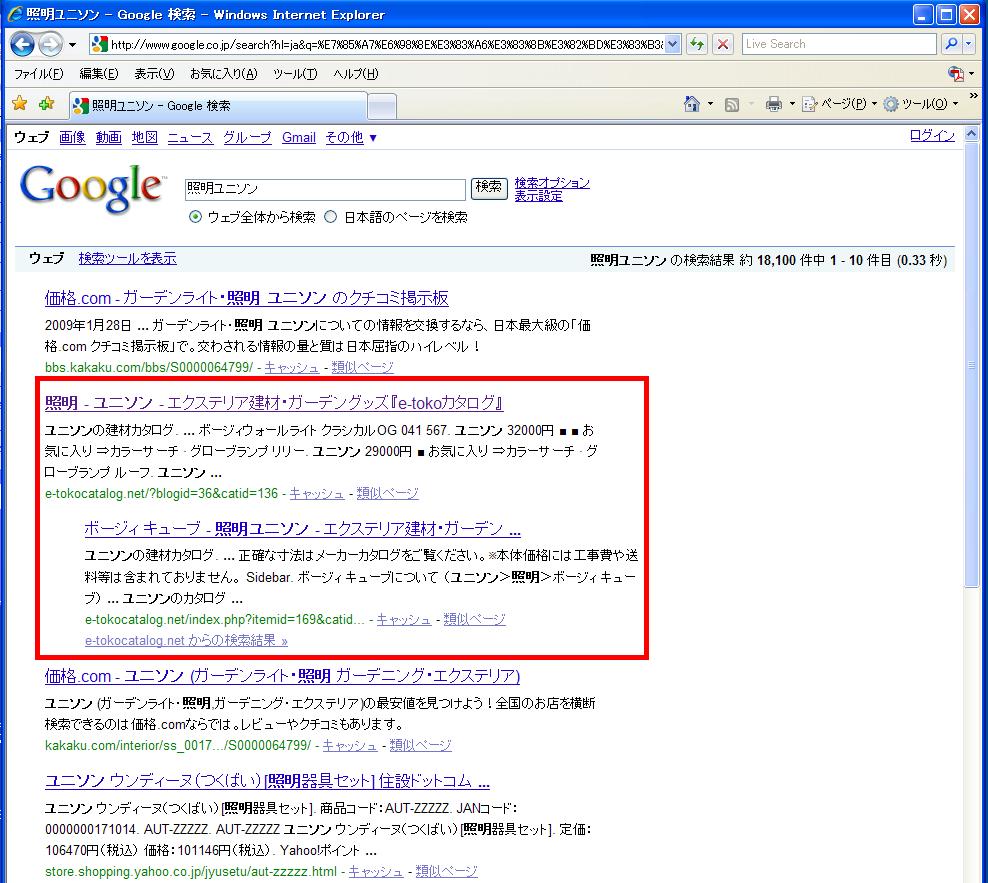Open the ページ(P) toolbar dropdown
This screenshot has width=988, height=883.
tap(840, 104)
